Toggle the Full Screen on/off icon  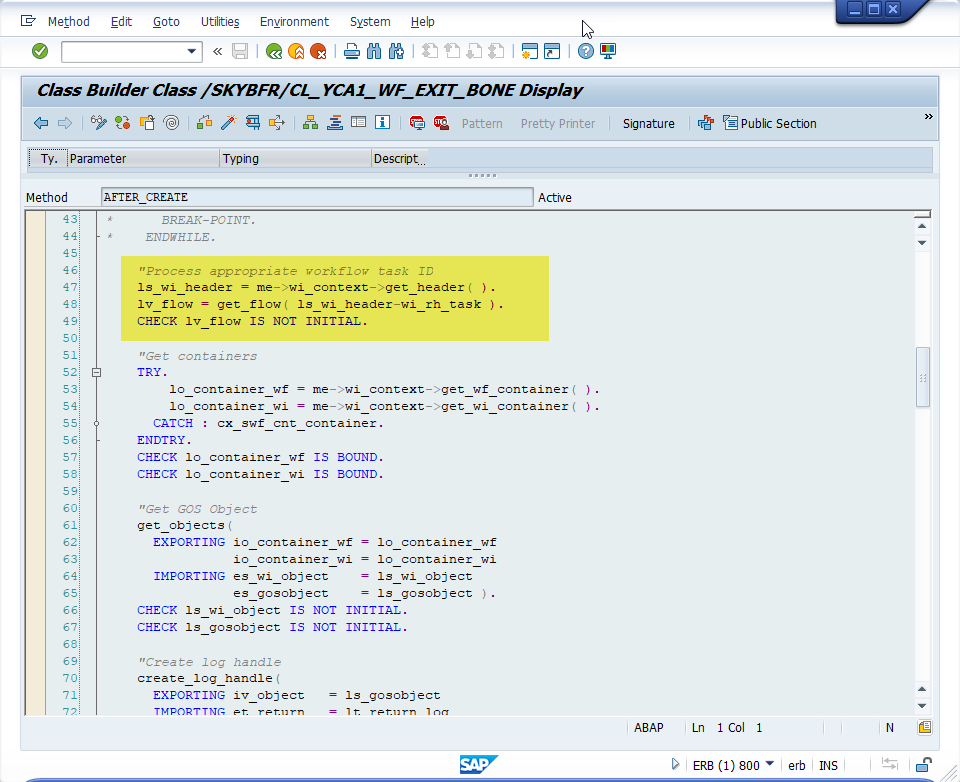[x=359, y=123]
